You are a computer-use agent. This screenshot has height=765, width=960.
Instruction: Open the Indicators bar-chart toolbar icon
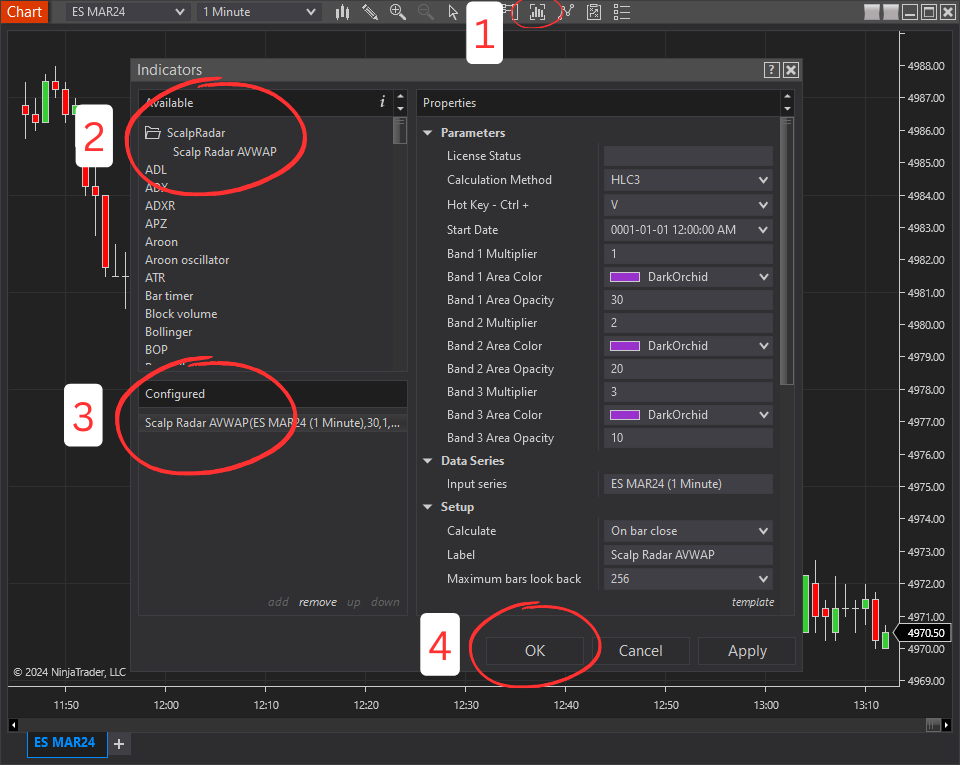537,12
